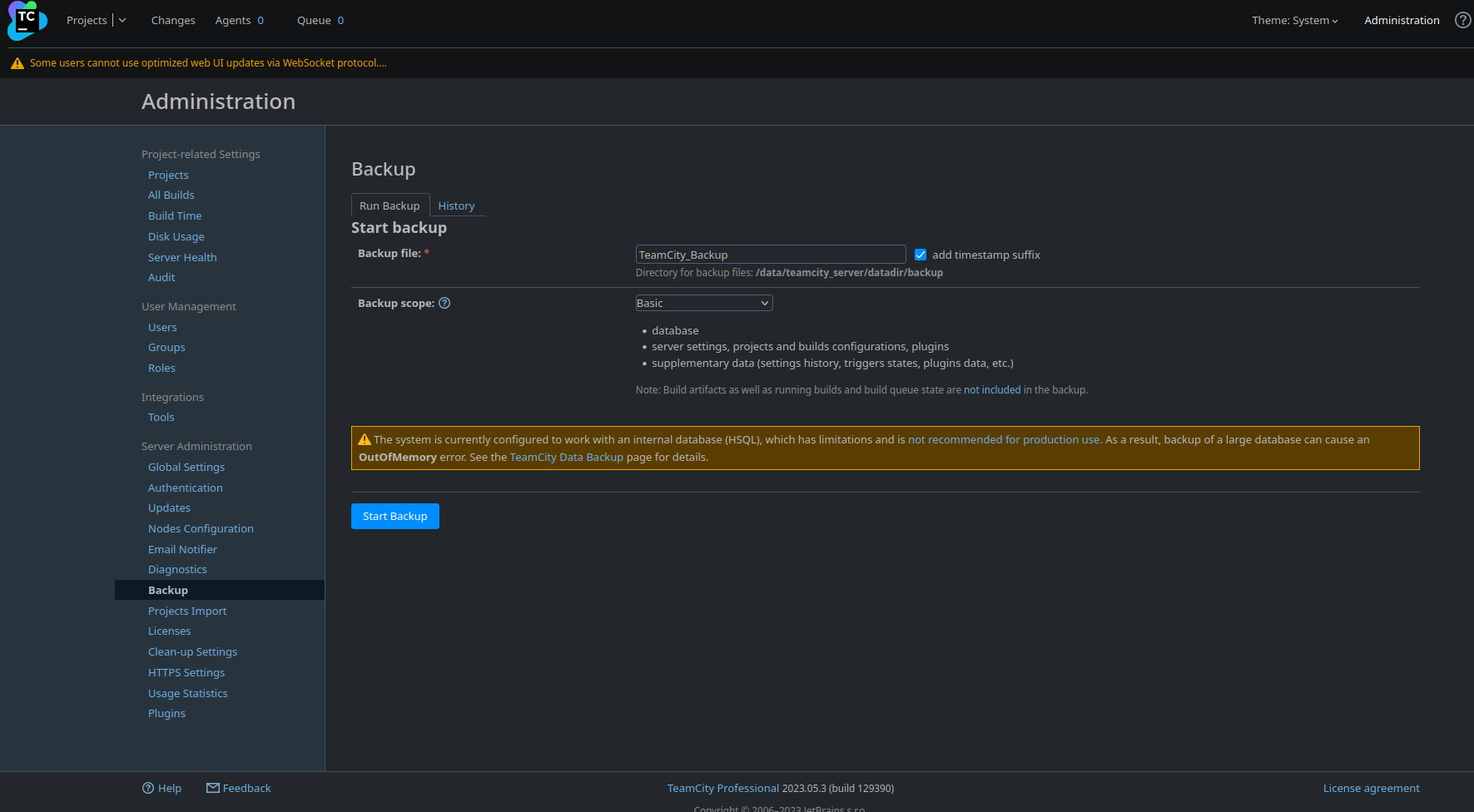Screen dimensions: 1474x812
Task: Open All Builds in sidebar
Action: click(x=171, y=195)
